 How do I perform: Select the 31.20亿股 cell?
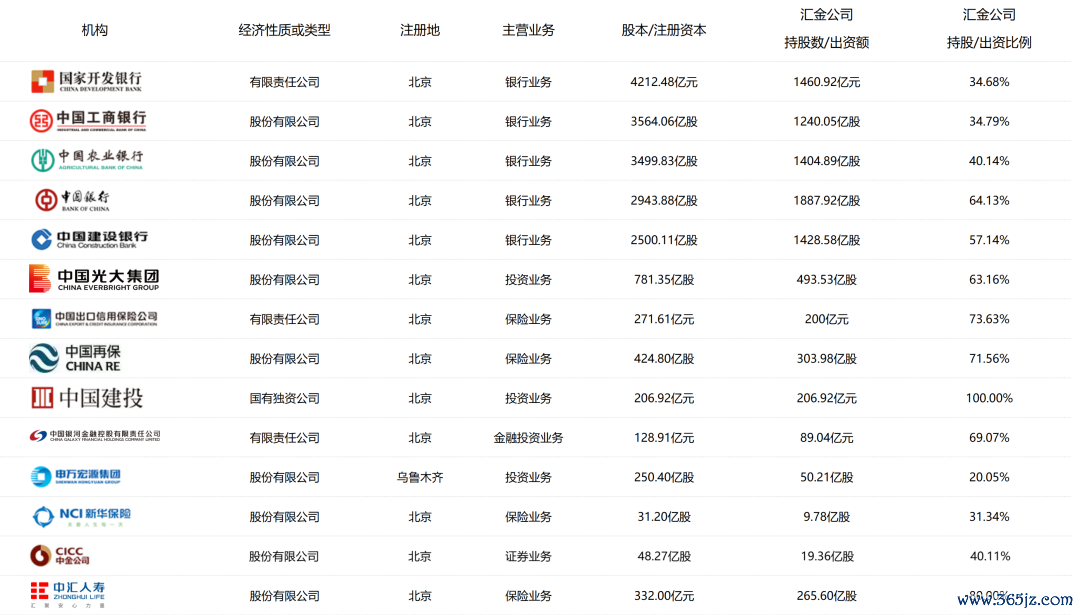(664, 517)
